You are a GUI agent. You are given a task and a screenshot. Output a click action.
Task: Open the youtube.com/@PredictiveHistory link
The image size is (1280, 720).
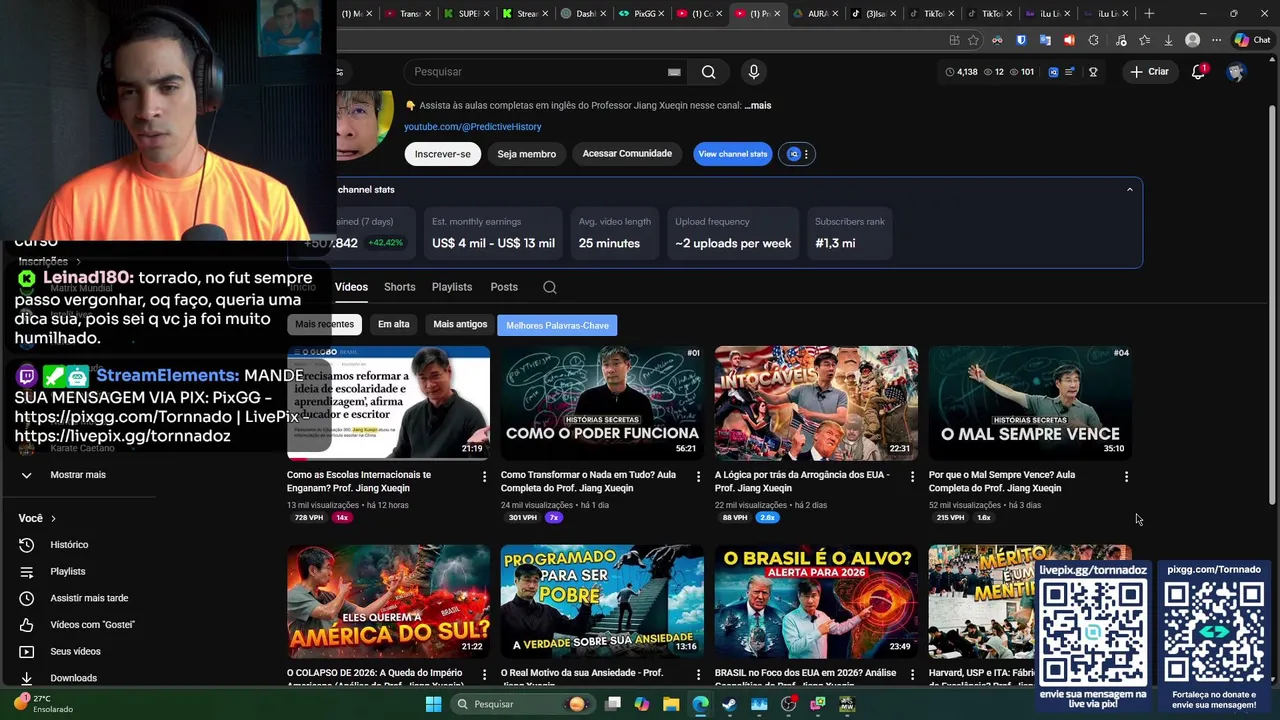pos(472,127)
